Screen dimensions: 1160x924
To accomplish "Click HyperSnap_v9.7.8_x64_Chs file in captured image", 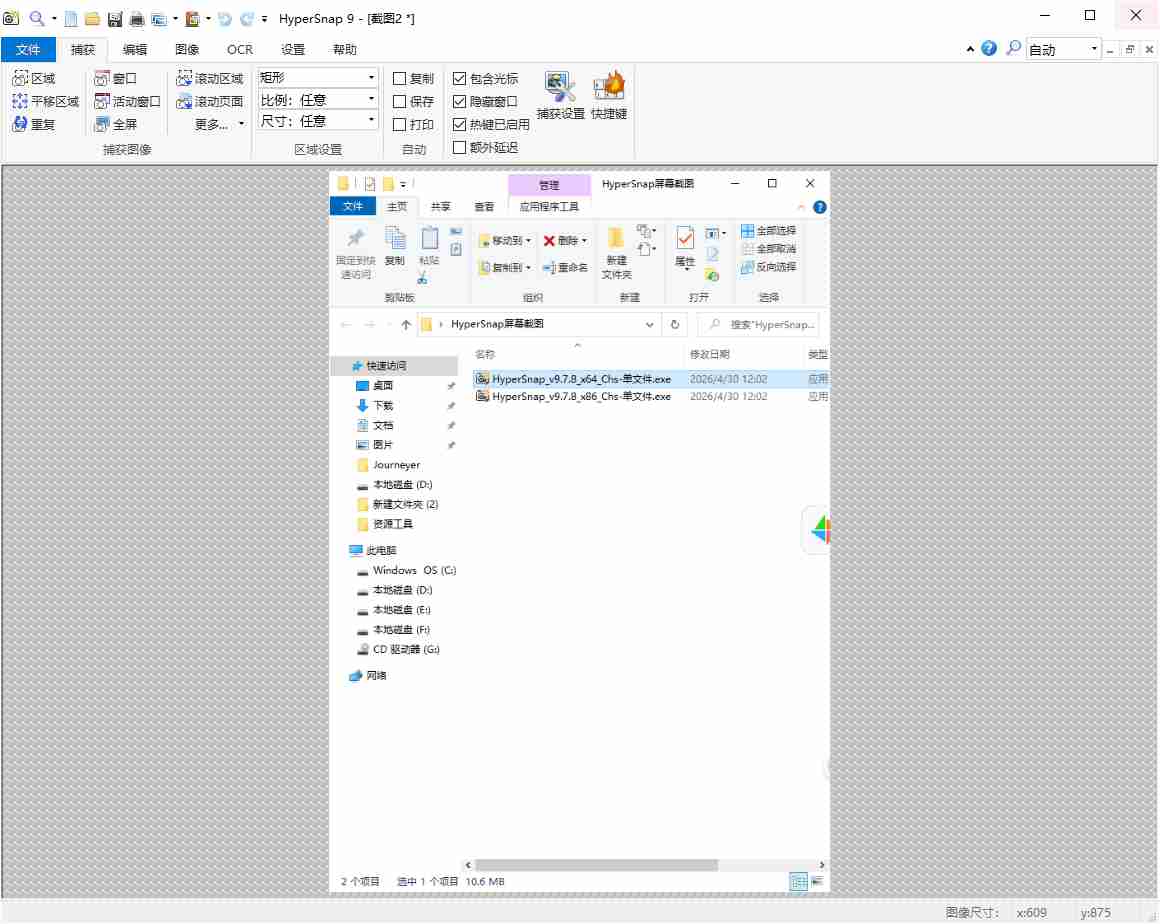I will click(x=581, y=379).
